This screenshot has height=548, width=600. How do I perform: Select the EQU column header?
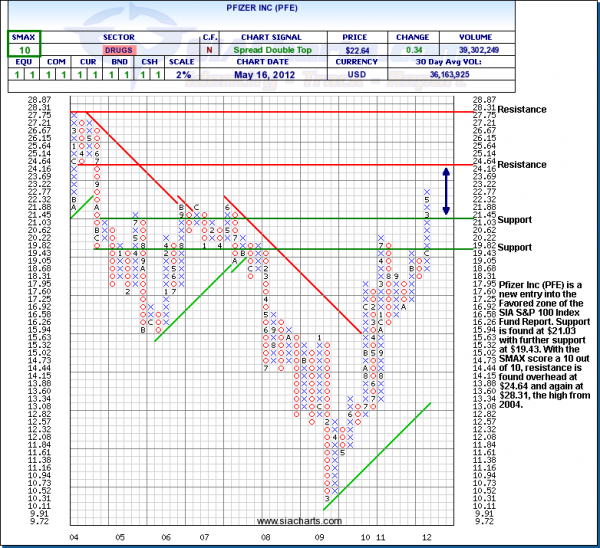pyautogui.click(x=21, y=62)
